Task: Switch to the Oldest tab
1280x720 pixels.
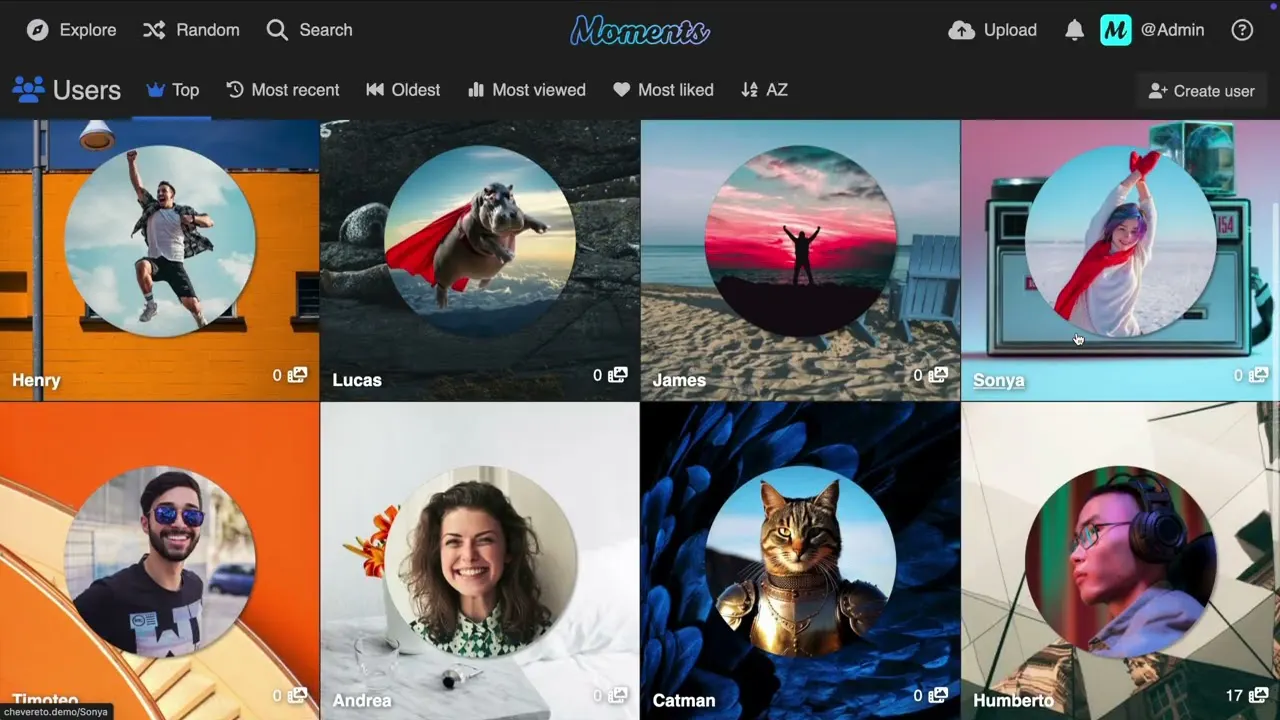Action: tap(403, 90)
